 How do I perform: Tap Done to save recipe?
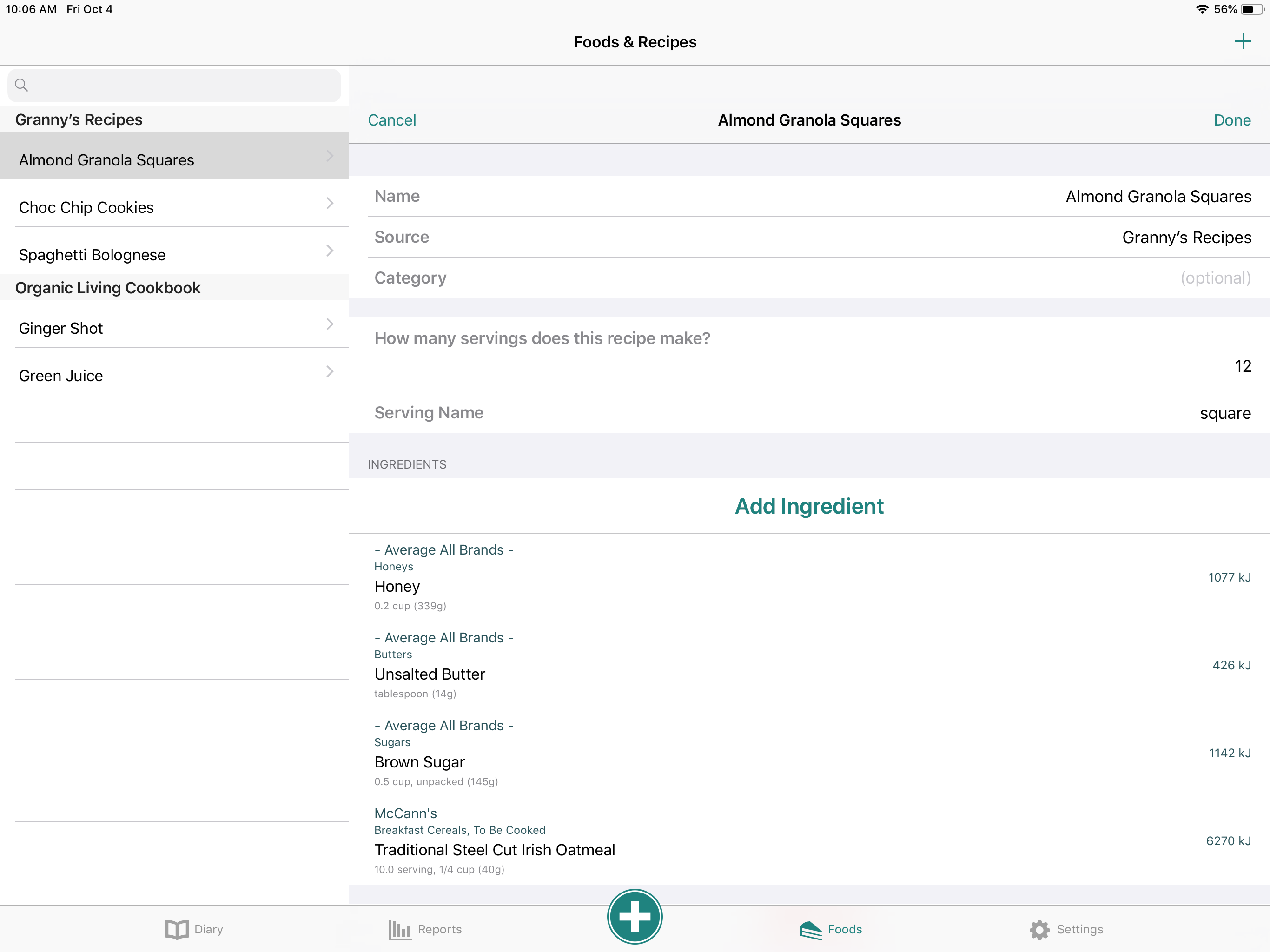tap(1231, 120)
